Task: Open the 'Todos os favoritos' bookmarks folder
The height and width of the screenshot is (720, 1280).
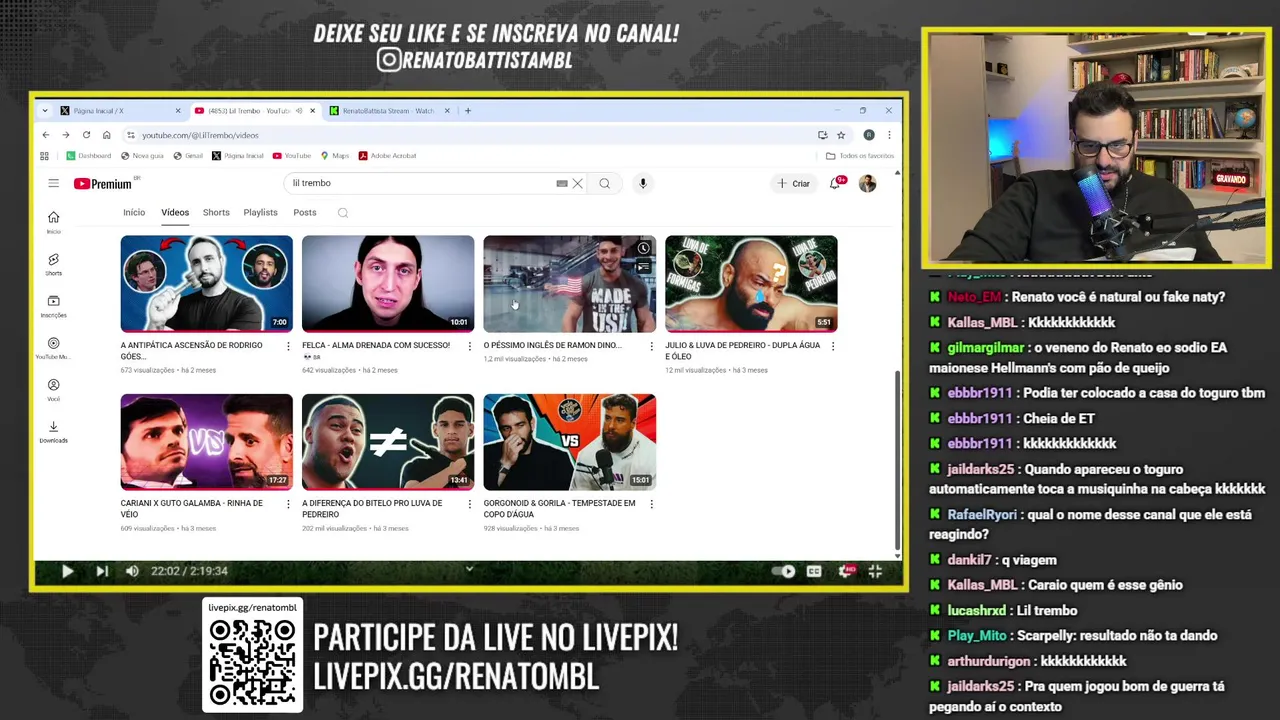Action: pyautogui.click(x=860, y=156)
